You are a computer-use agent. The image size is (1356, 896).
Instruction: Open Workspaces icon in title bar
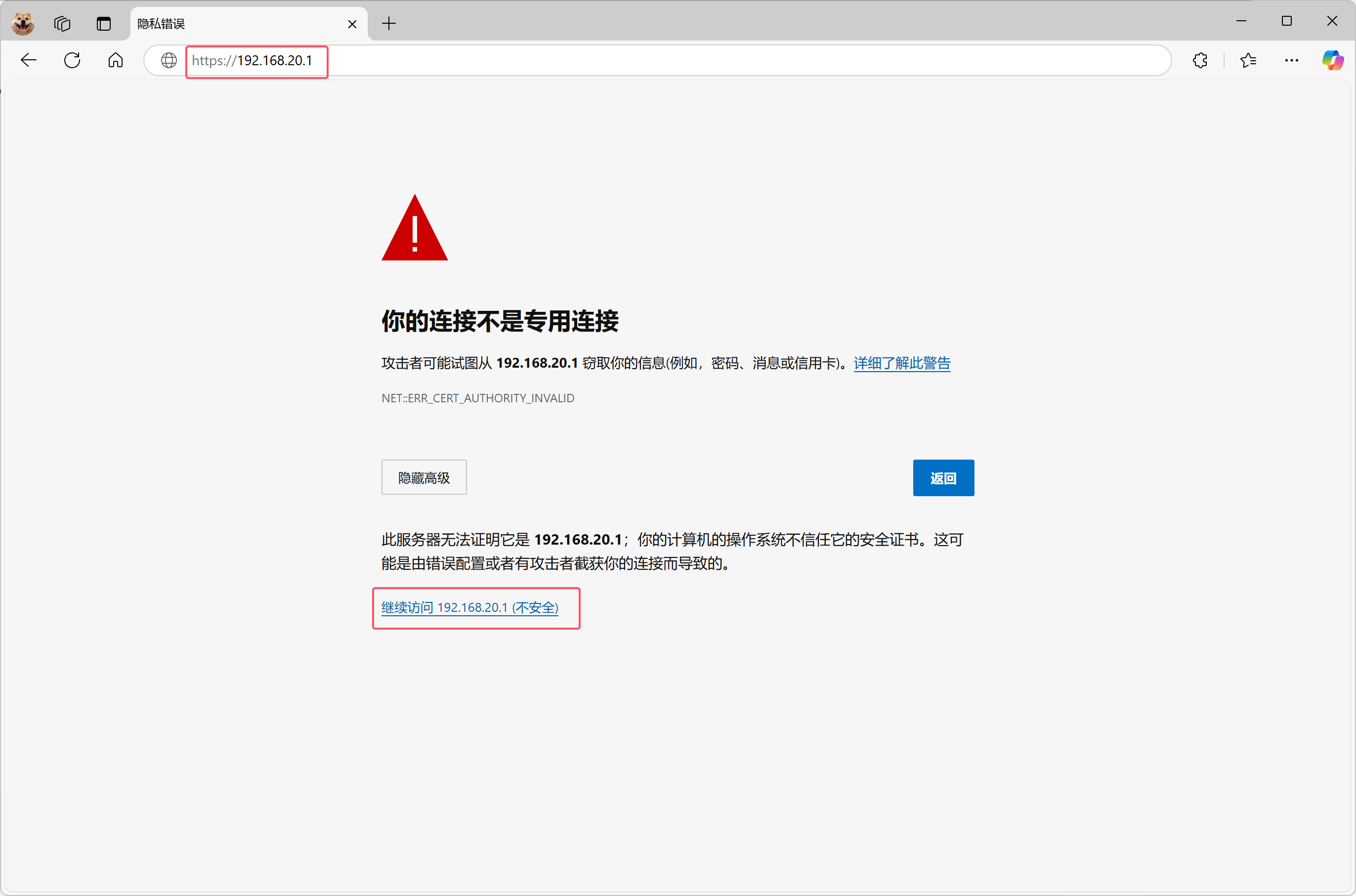(x=62, y=23)
